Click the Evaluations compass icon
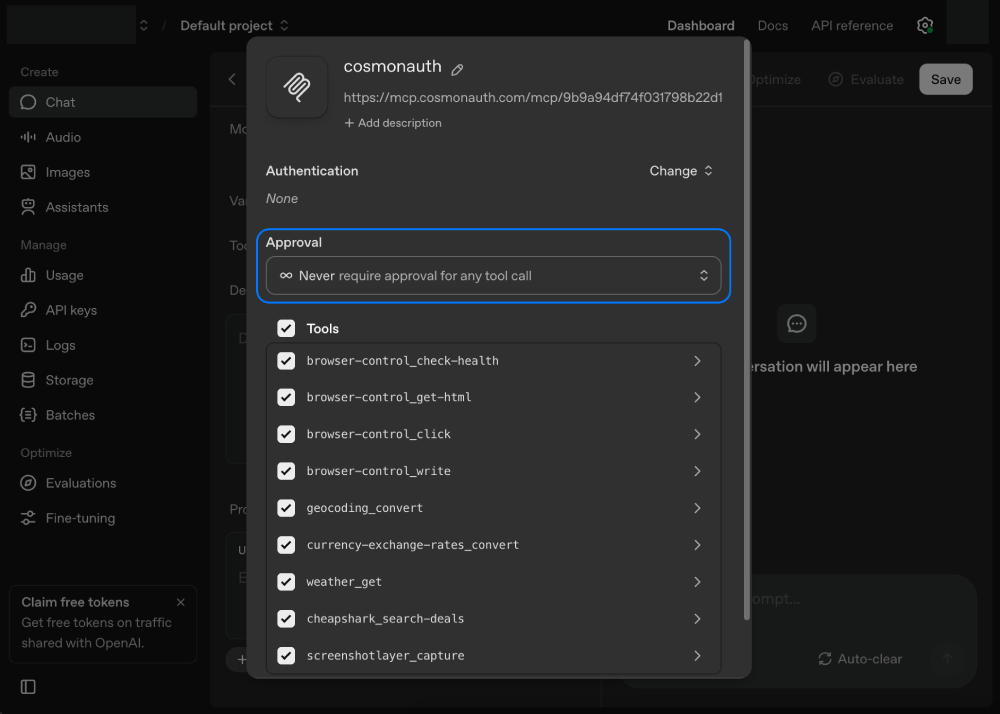Image resolution: width=1000 pixels, height=714 pixels. [x=28, y=483]
